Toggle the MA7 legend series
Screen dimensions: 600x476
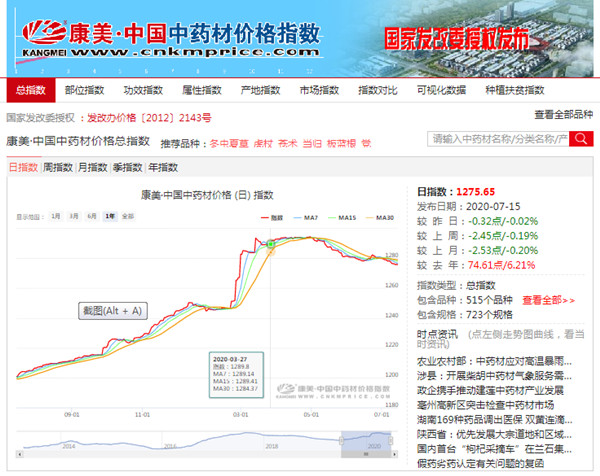point(305,218)
